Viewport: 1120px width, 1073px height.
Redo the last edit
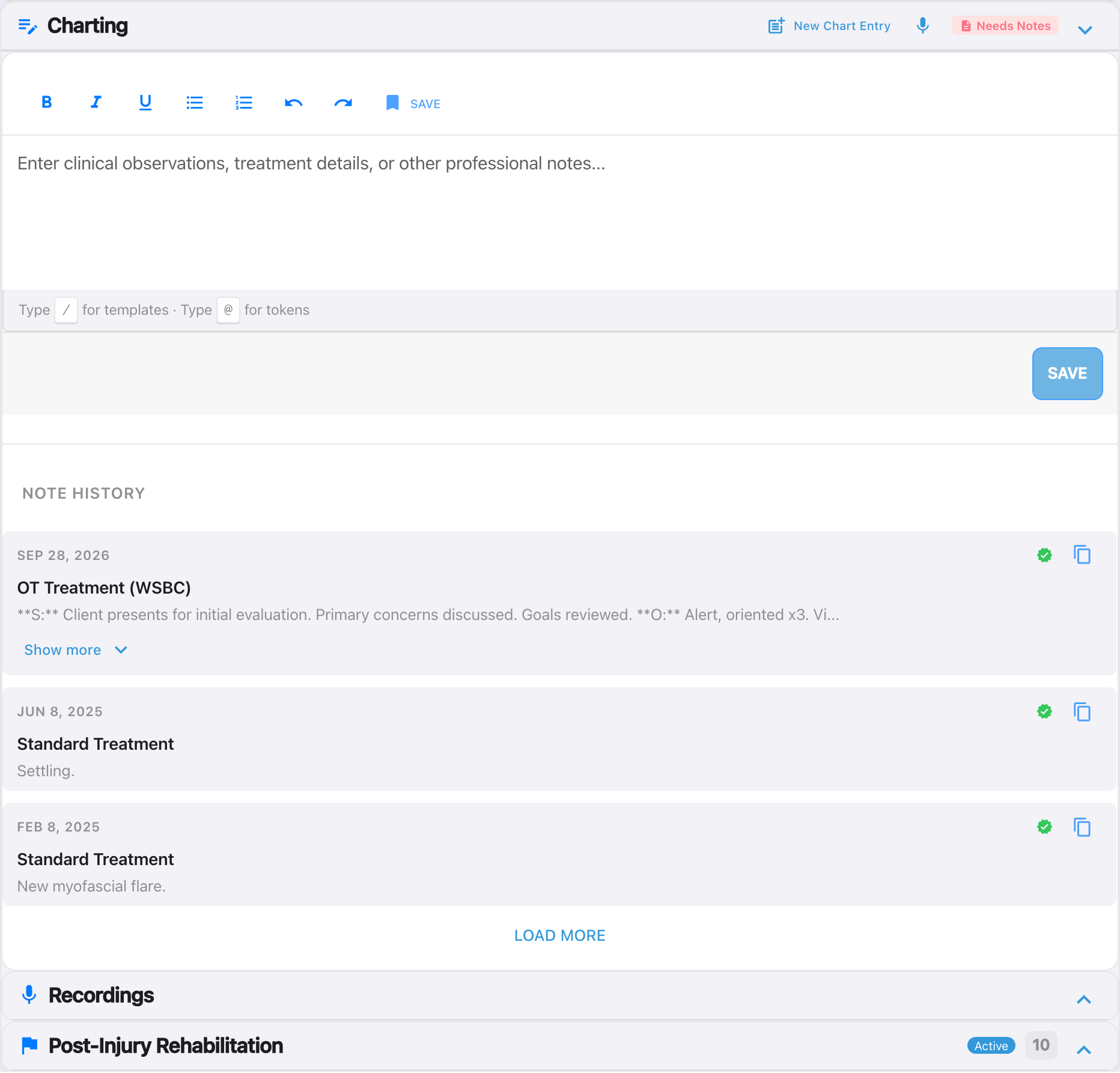pos(342,103)
